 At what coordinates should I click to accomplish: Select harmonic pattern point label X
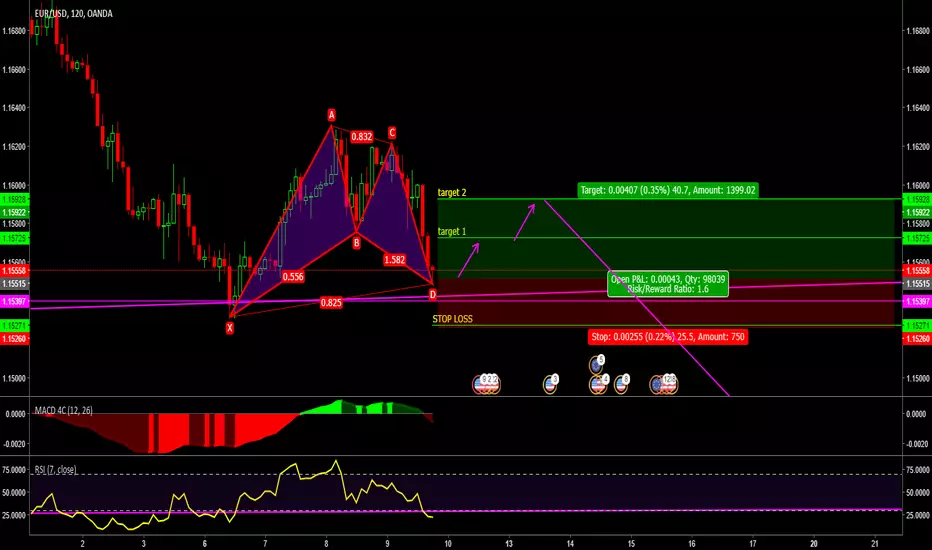(x=229, y=328)
